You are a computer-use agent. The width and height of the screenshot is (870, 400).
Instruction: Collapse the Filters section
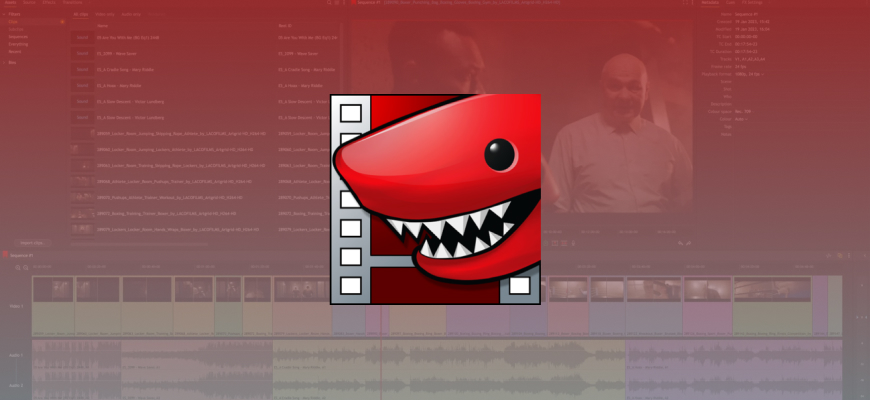point(4,14)
